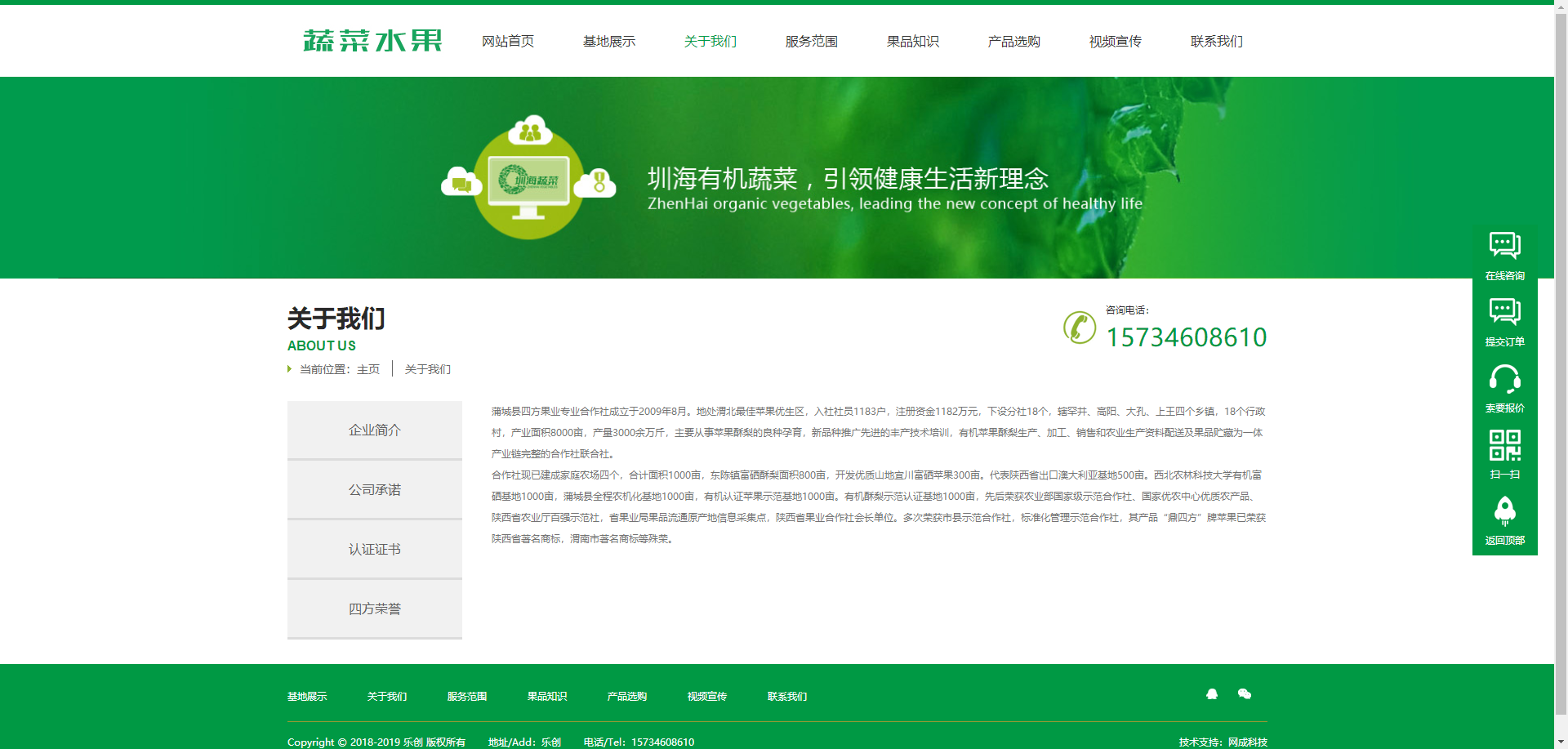Select the 企业简介 sidebar tab
Viewport: 1568px width, 749px height.
375,430
